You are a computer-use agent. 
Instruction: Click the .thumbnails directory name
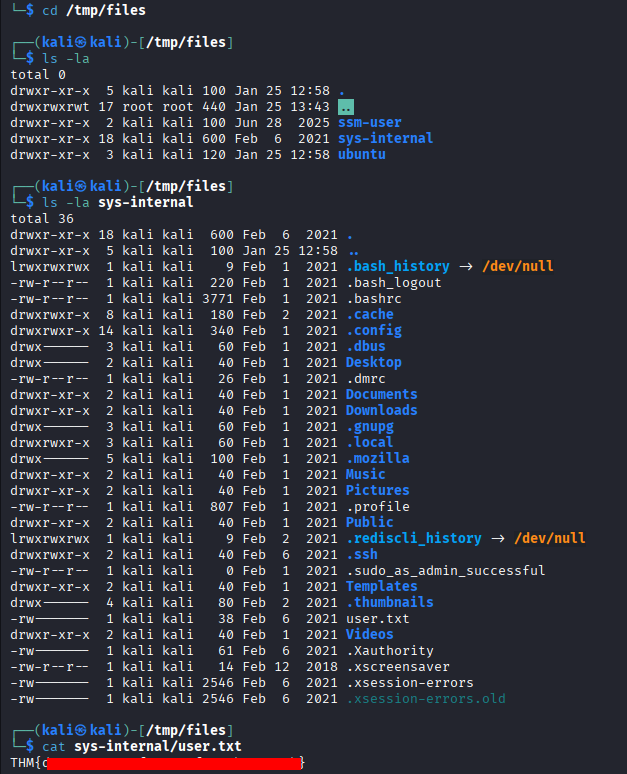click(390, 602)
